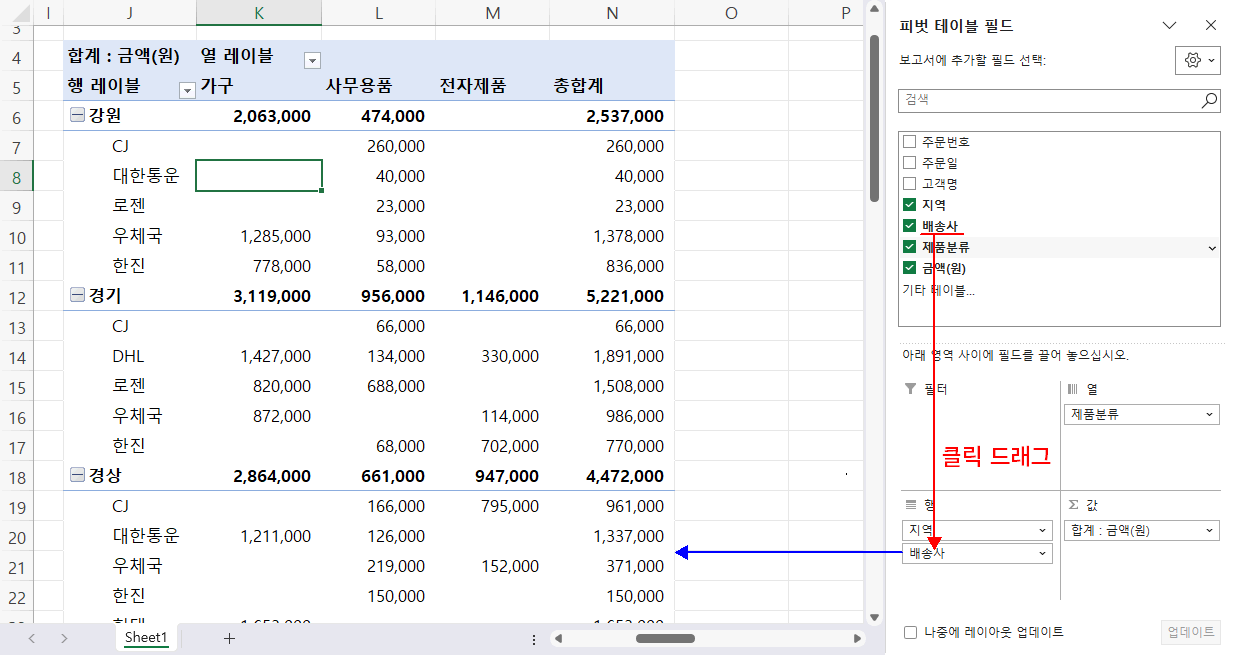This screenshot has height=655, width=1235.
Task: Collapse the 강원 group with its minus icon
Action: [78, 116]
